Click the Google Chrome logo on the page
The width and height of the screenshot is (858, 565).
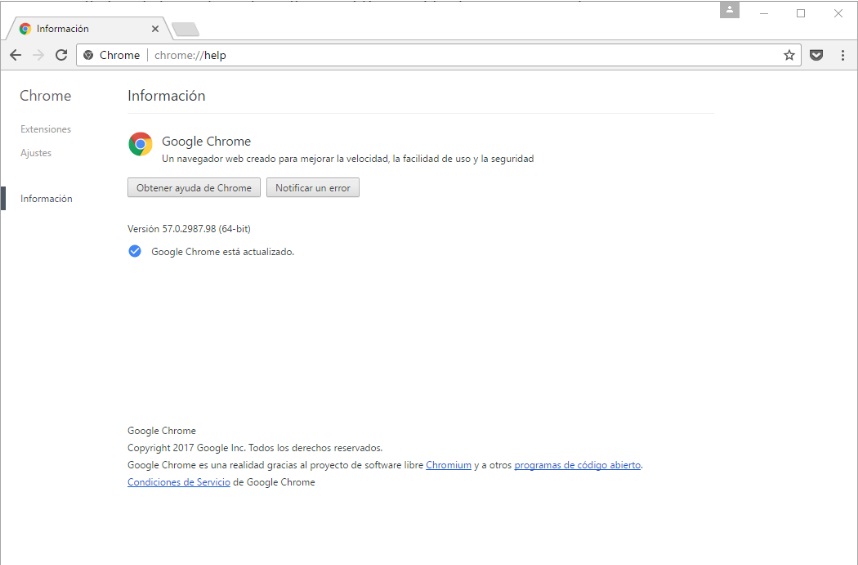(x=140, y=144)
